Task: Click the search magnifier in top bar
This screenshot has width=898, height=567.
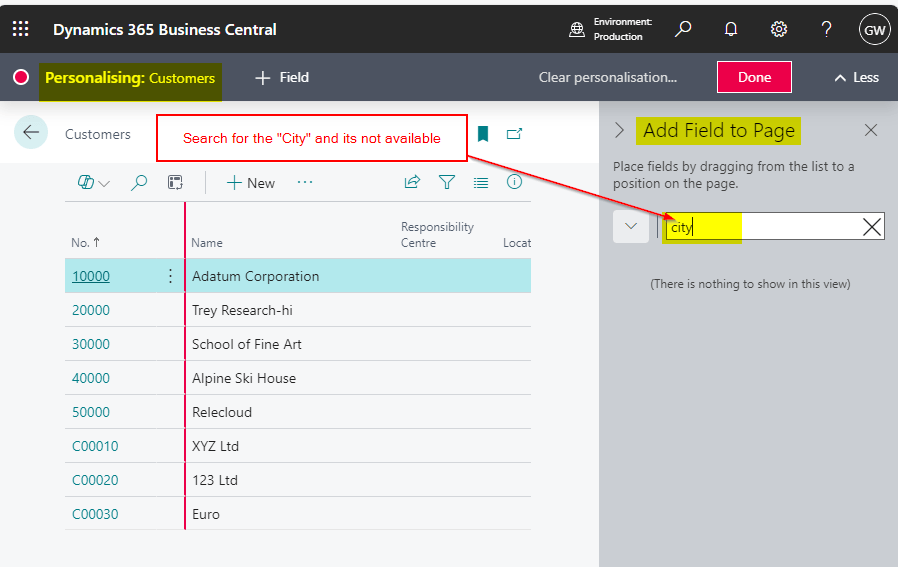Action: pyautogui.click(x=683, y=29)
